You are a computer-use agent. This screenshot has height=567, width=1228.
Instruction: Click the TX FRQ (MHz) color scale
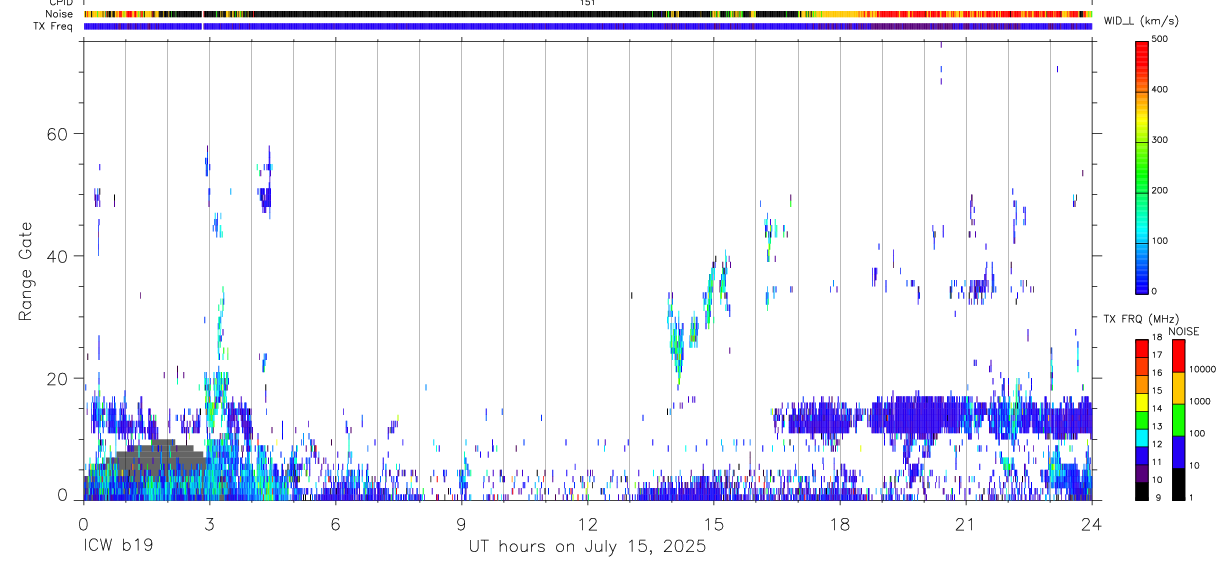click(x=1142, y=419)
